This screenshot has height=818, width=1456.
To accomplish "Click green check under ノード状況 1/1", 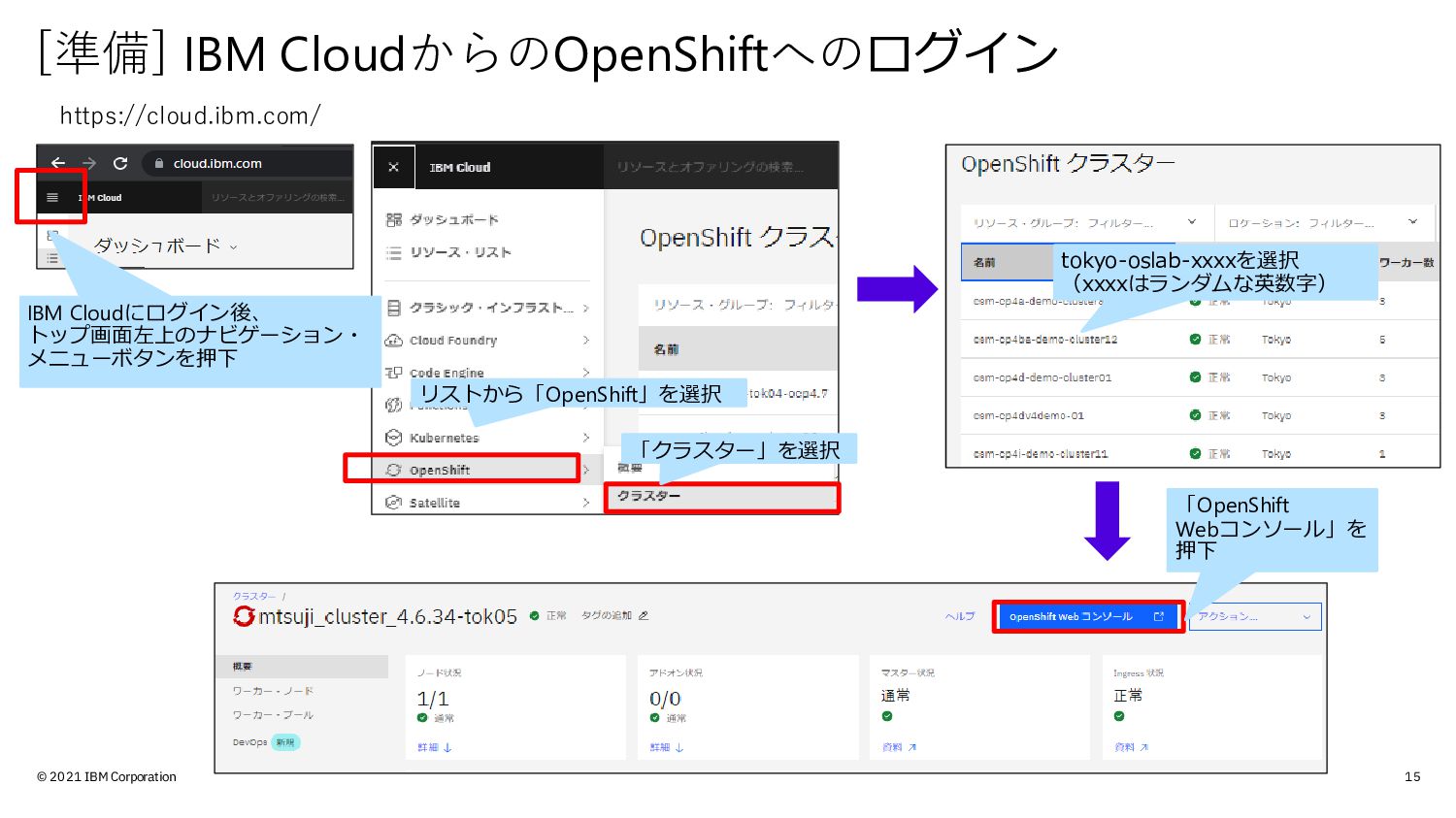I will point(422,718).
